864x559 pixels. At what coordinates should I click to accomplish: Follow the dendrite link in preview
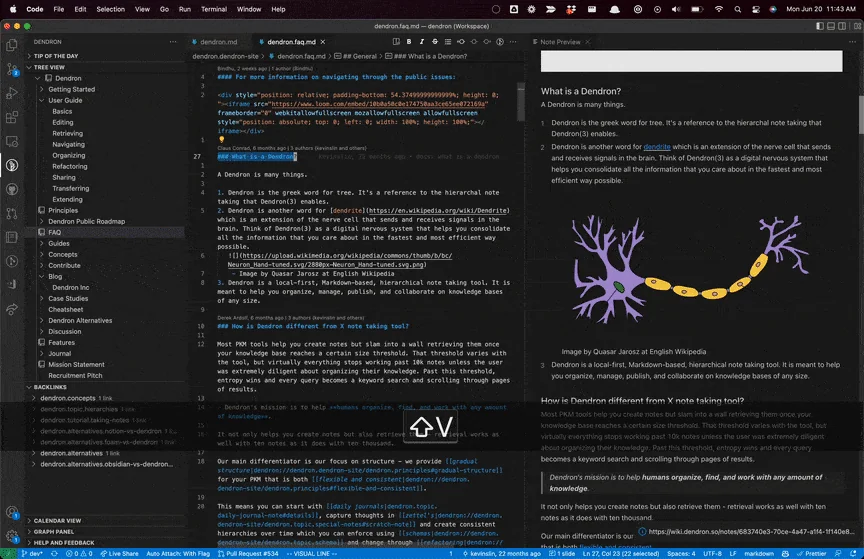pos(657,147)
